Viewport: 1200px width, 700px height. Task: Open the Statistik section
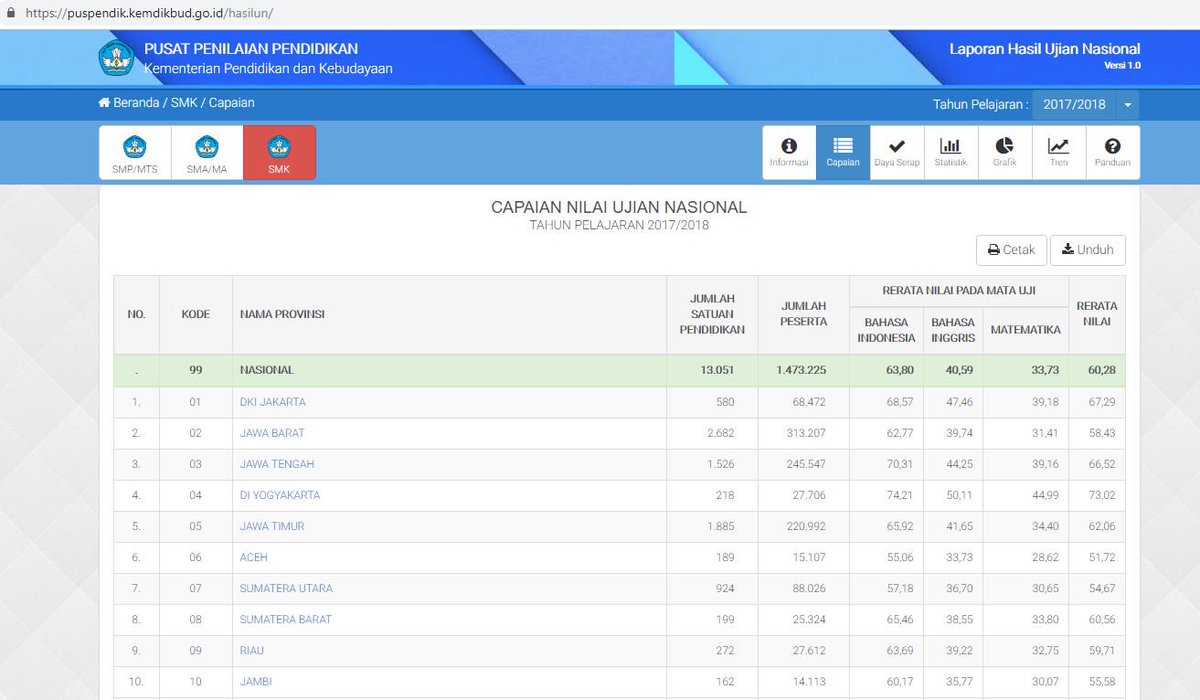(x=951, y=152)
